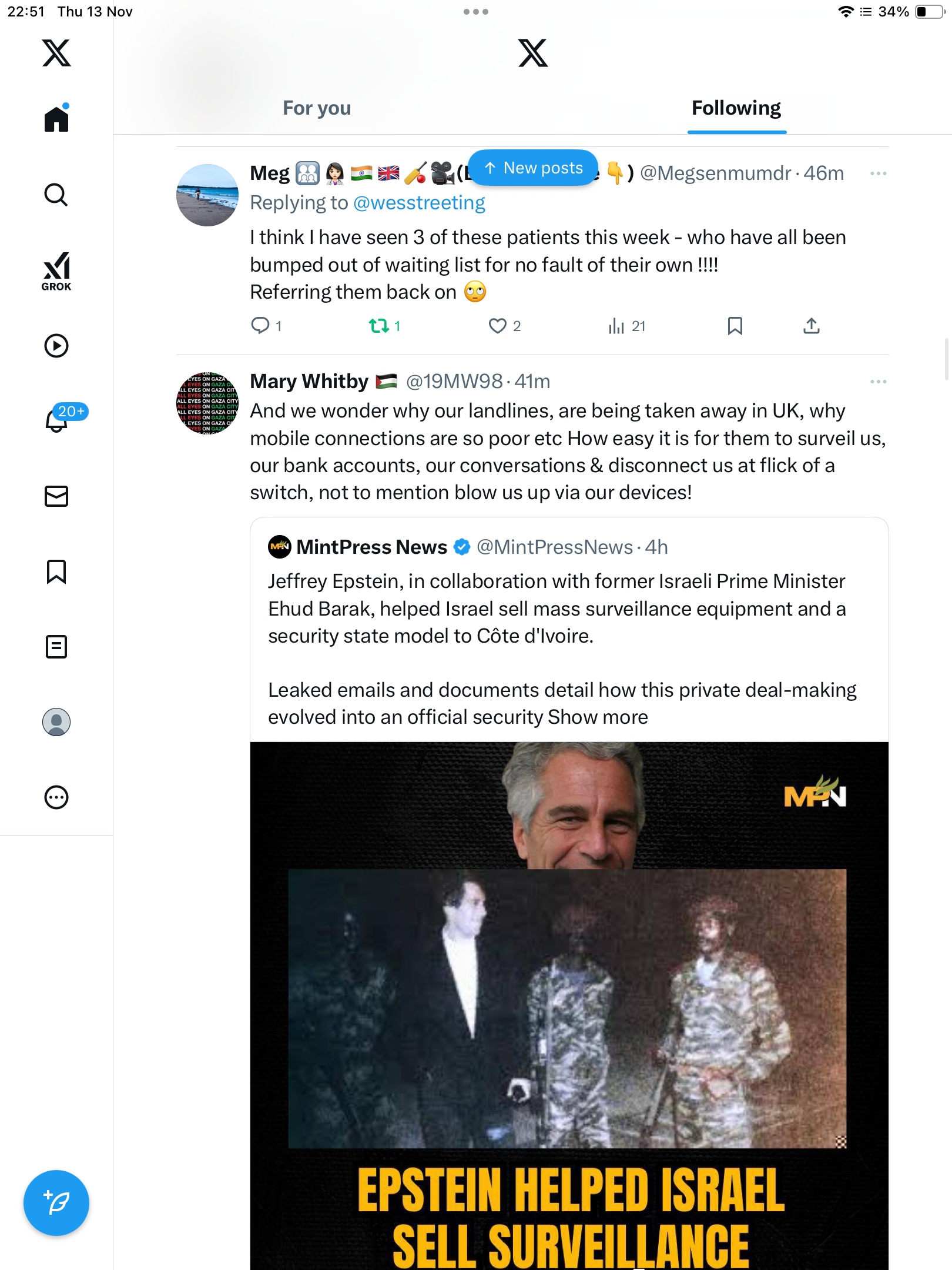This screenshot has width=952, height=1270.
Task: Open more options on Mary Whitby's post
Action: pyautogui.click(x=878, y=382)
